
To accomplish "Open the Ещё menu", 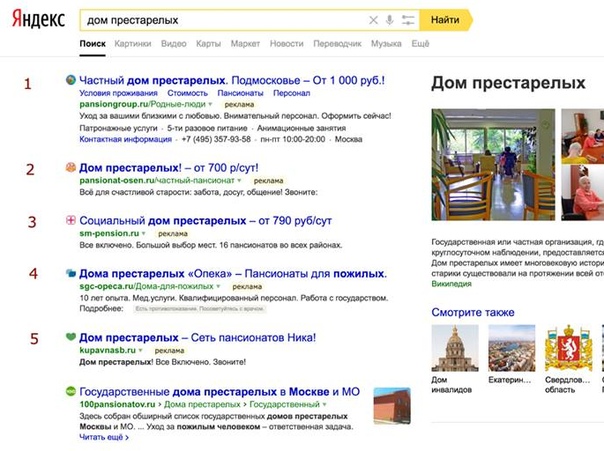I will tap(420, 44).
